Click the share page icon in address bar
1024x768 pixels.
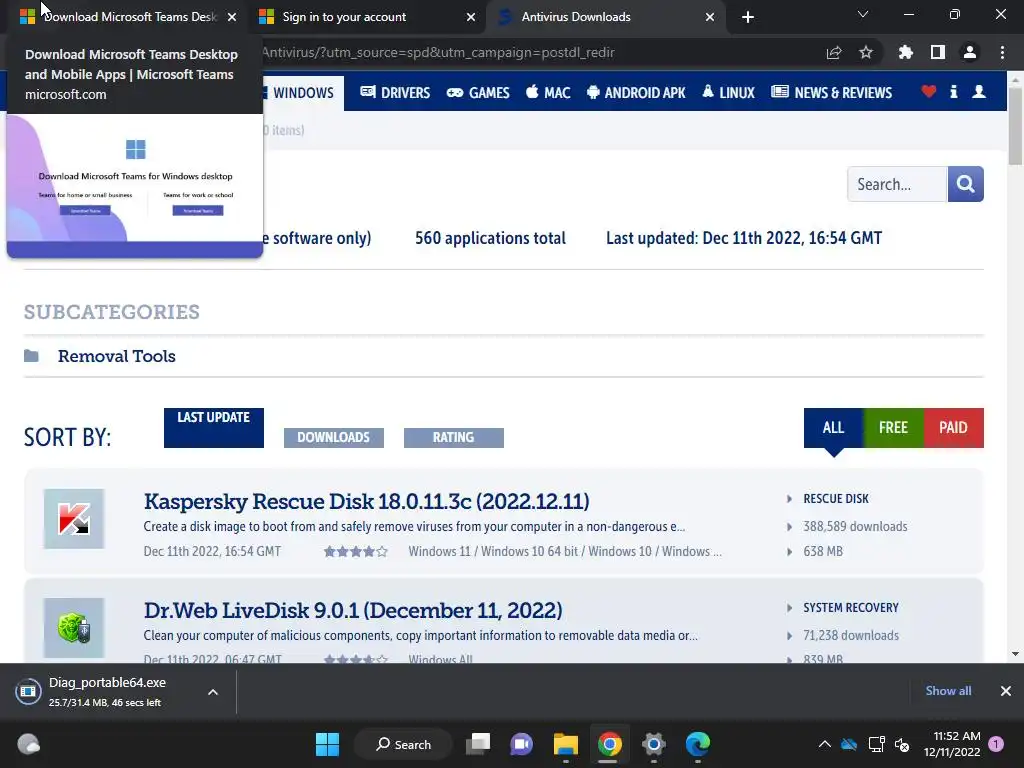click(834, 53)
